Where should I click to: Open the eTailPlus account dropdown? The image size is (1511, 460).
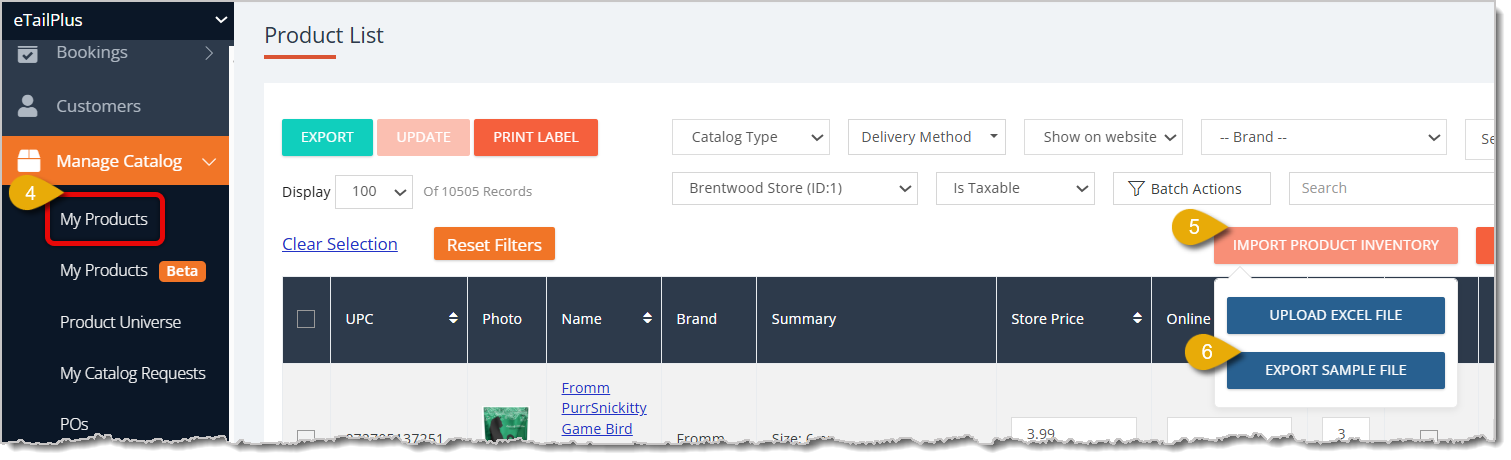click(117, 19)
